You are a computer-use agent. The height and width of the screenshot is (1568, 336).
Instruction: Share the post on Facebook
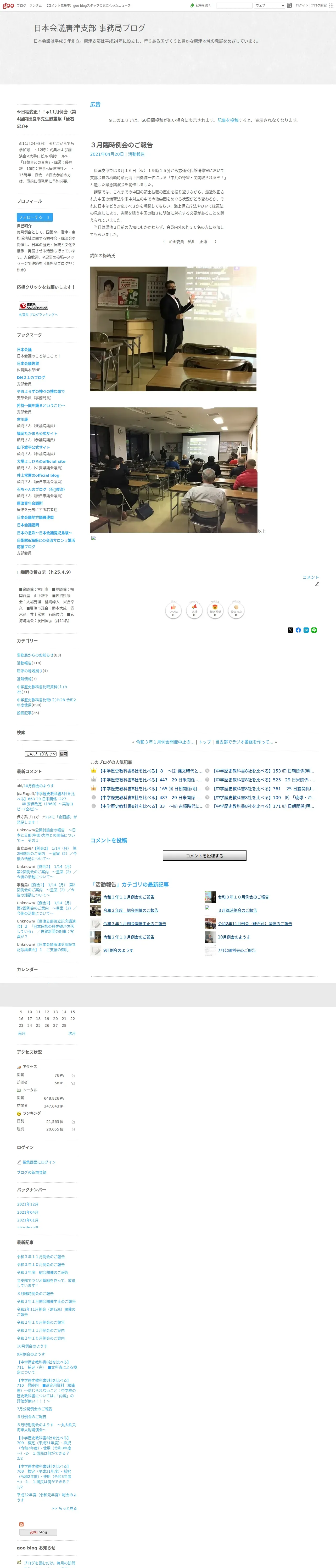pyautogui.click(x=298, y=630)
